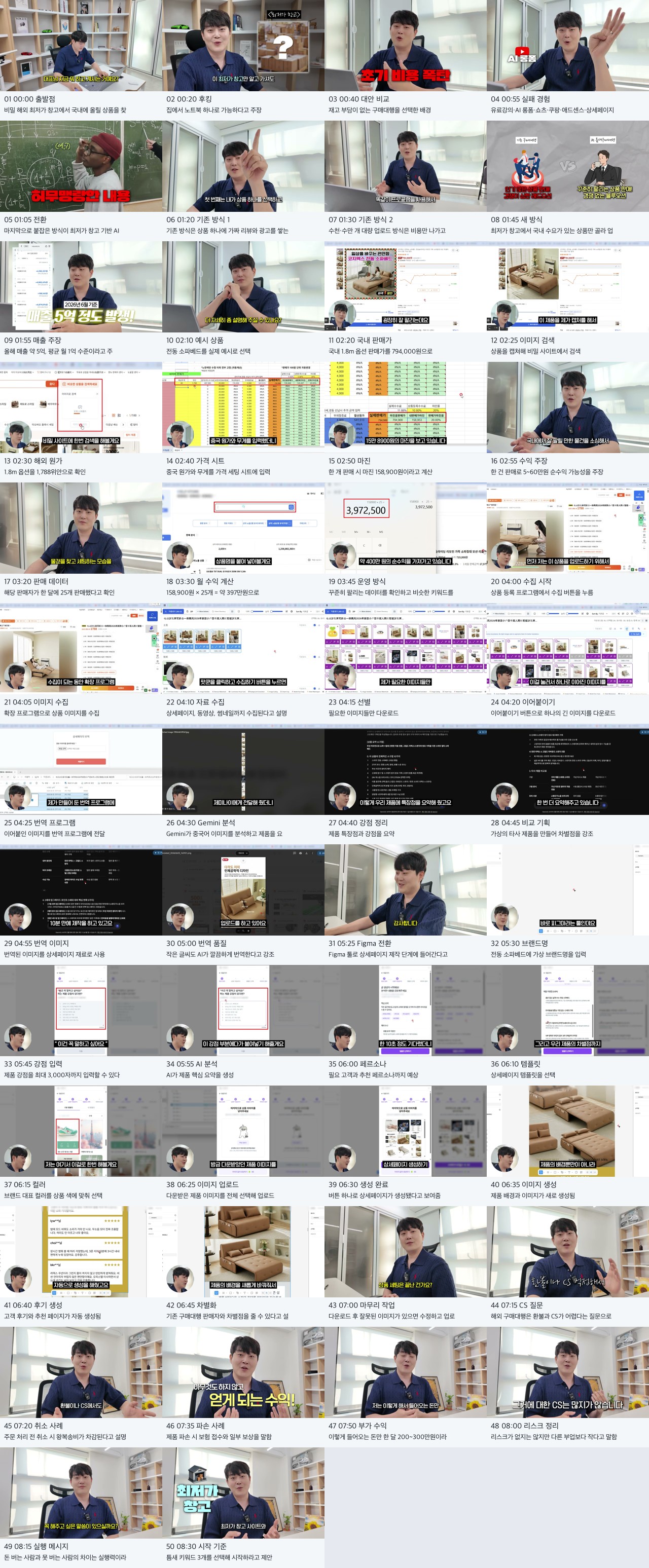649x1568 pixels.
Task: Click the caption '15 02:50 마진'
Action: 349,461
